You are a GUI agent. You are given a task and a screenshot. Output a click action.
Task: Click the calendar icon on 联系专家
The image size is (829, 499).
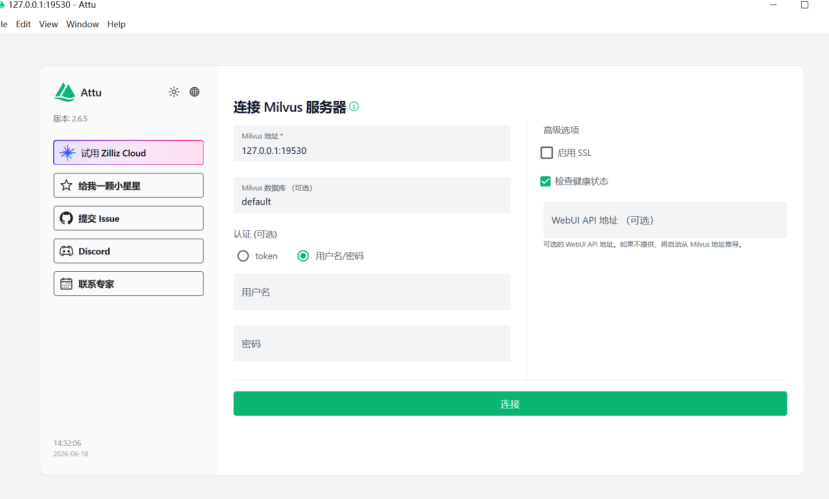(x=66, y=284)
